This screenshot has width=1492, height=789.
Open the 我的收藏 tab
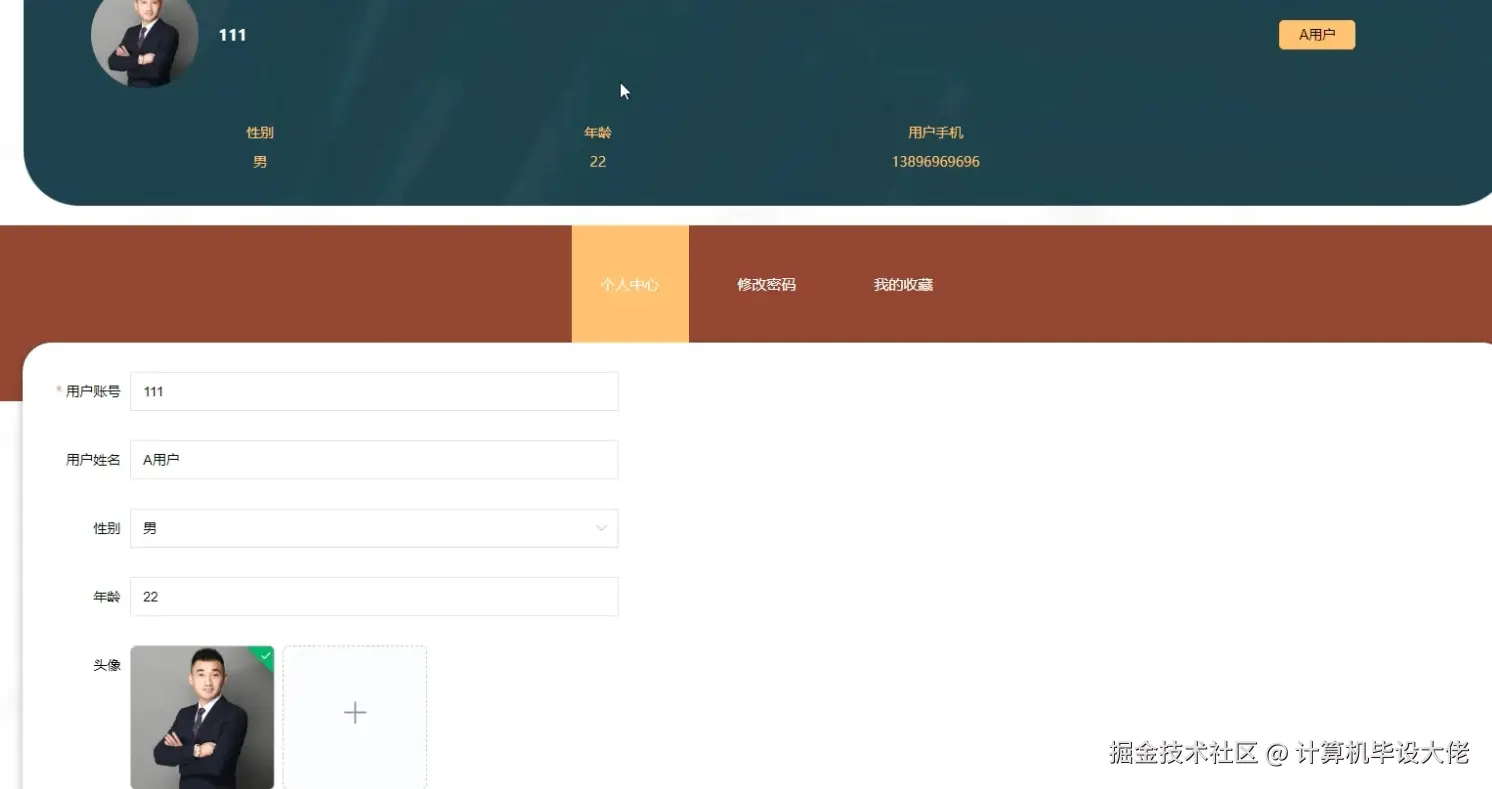(902, 284)
